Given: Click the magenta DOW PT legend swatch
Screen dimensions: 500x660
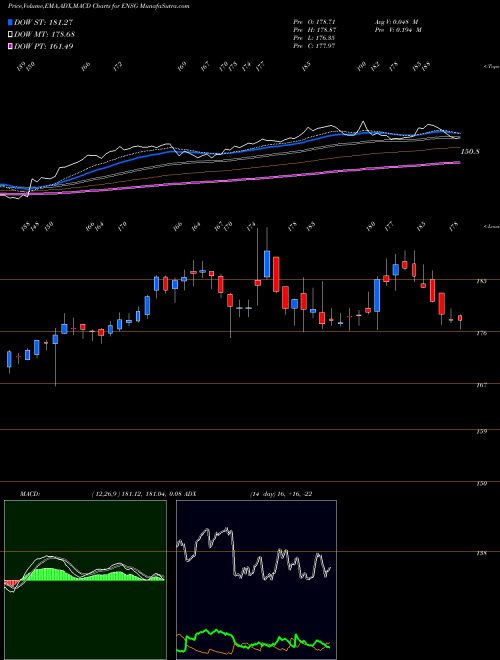Looking at the screenshot, I should click(x=11, y=46).
